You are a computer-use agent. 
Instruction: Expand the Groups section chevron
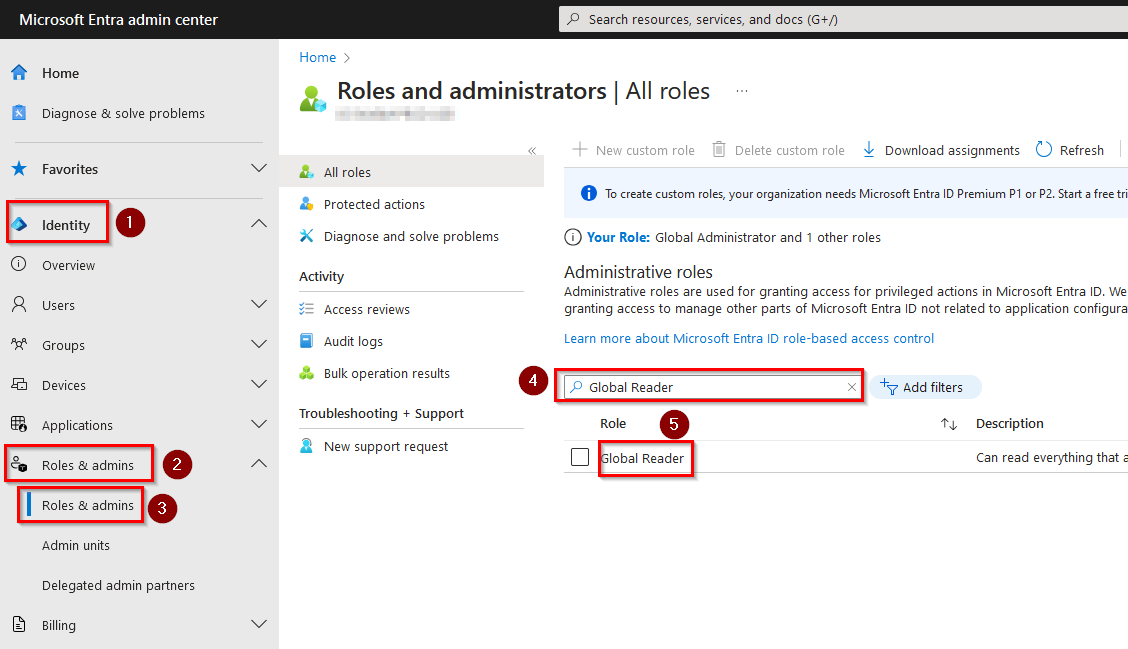(259, 344)
